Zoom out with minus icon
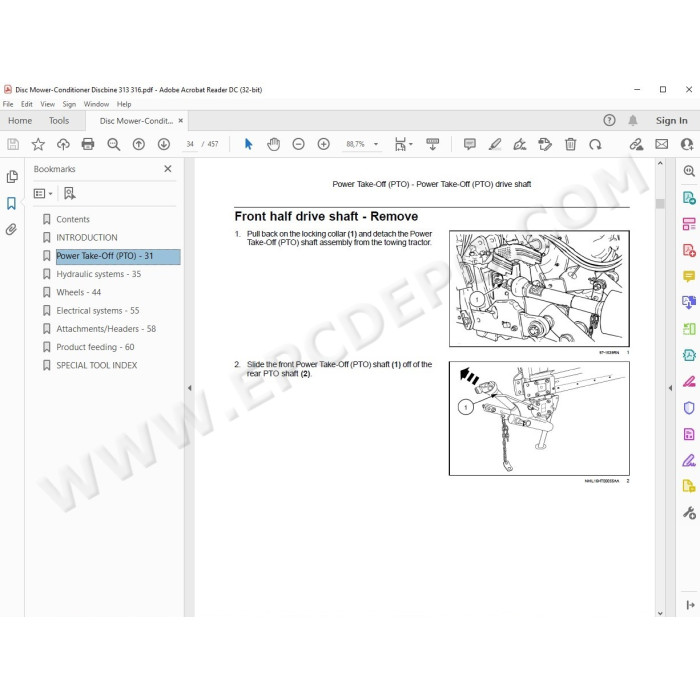The width and height of the screenshot is (700, 700). coord(298,144)
